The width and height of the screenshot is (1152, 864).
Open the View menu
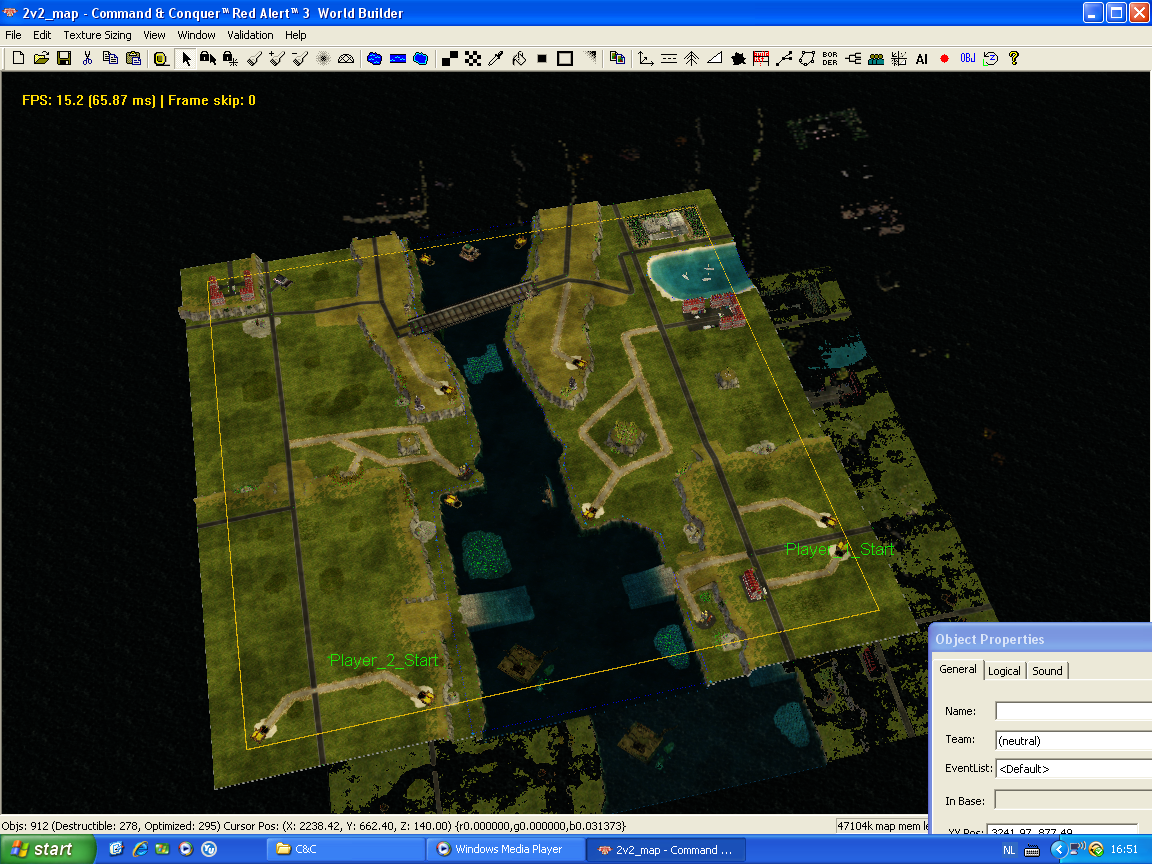(x=154, y=35)
